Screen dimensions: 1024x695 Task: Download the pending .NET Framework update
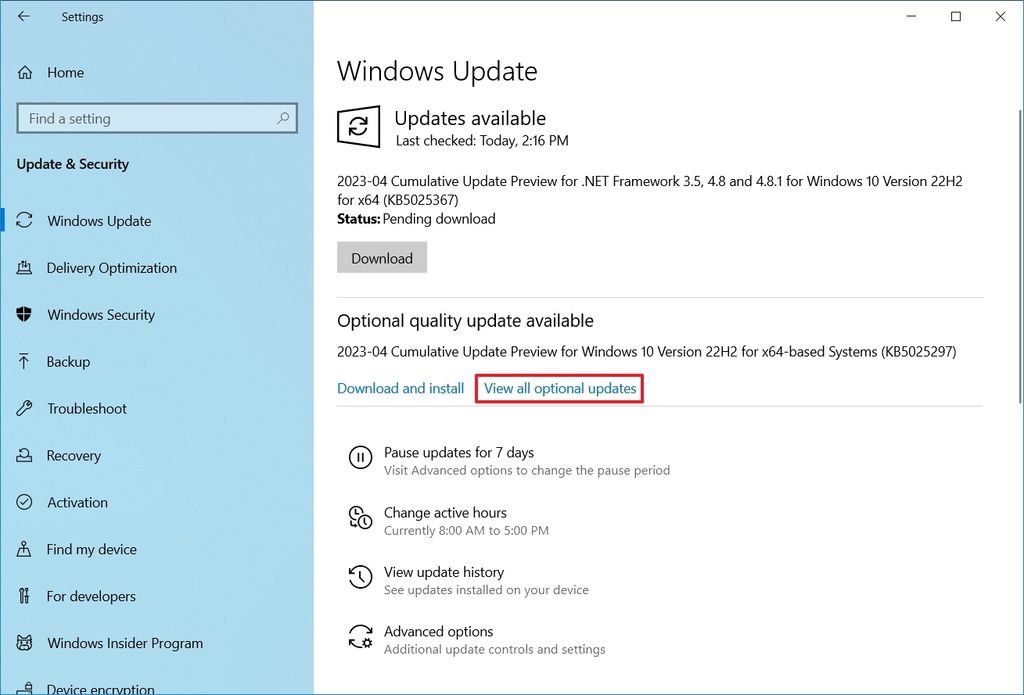[381, 257]
